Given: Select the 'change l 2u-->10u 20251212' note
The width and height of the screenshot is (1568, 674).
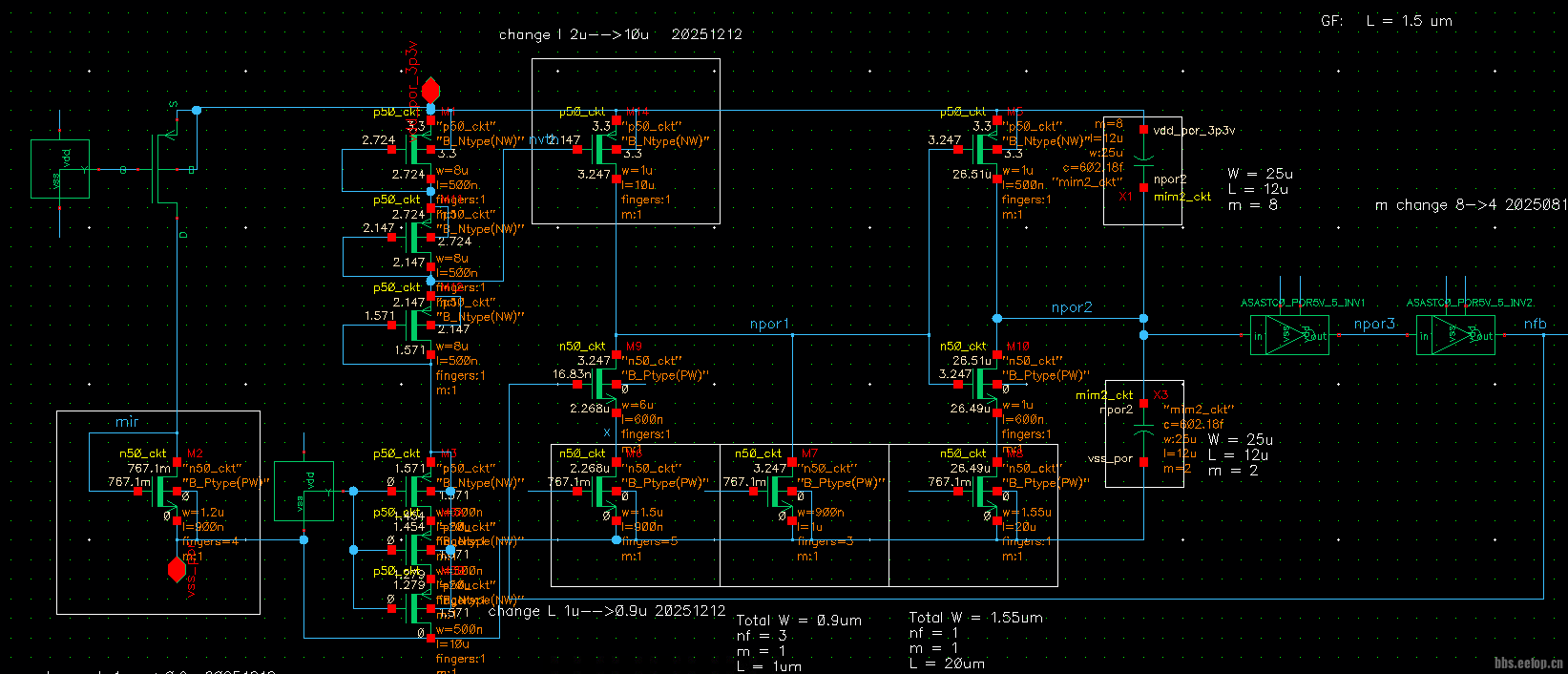Looking at the screenshot, I should coord(620,34).
